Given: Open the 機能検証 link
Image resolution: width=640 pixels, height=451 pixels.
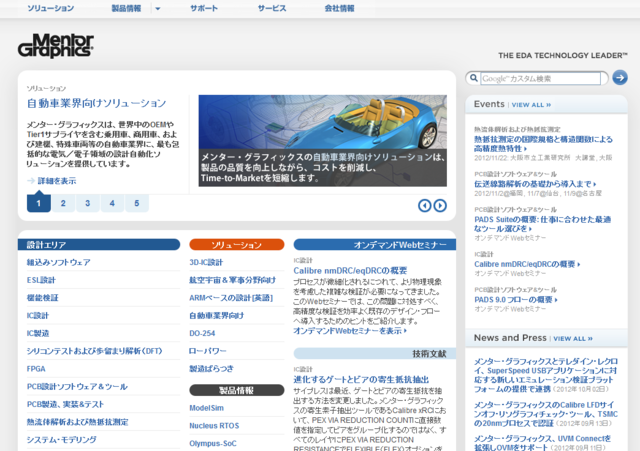Looking at the screenshot, I should click(42, 298).
